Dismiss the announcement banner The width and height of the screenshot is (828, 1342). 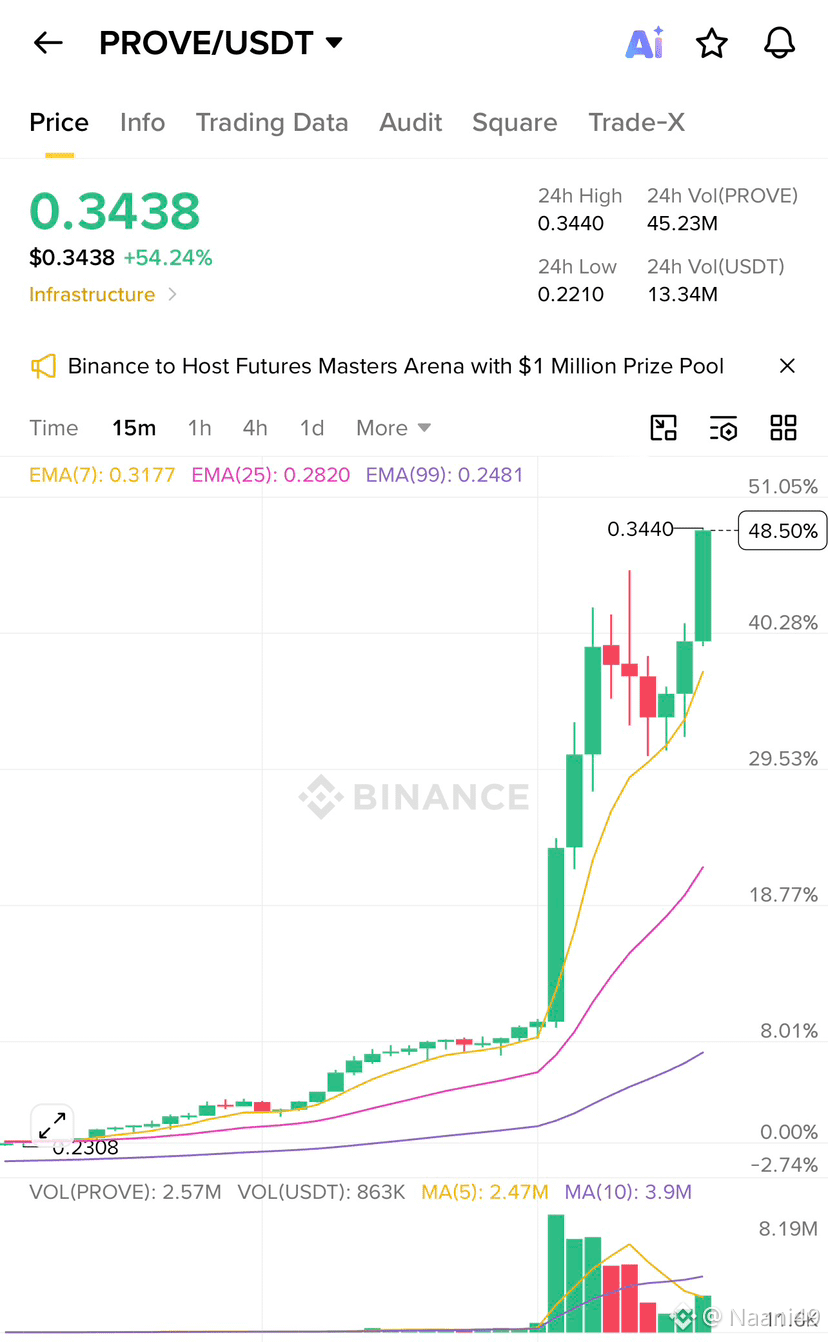[x=787, y=366]
